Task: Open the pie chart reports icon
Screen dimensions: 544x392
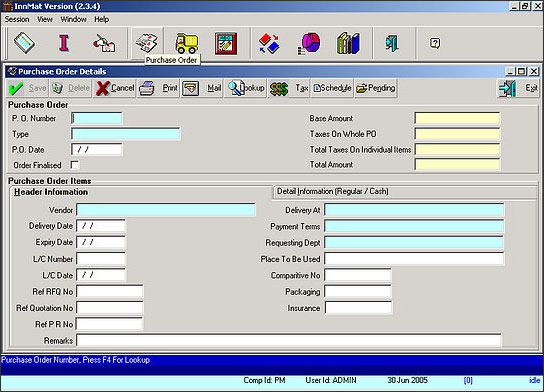Action: pos(309,44)
